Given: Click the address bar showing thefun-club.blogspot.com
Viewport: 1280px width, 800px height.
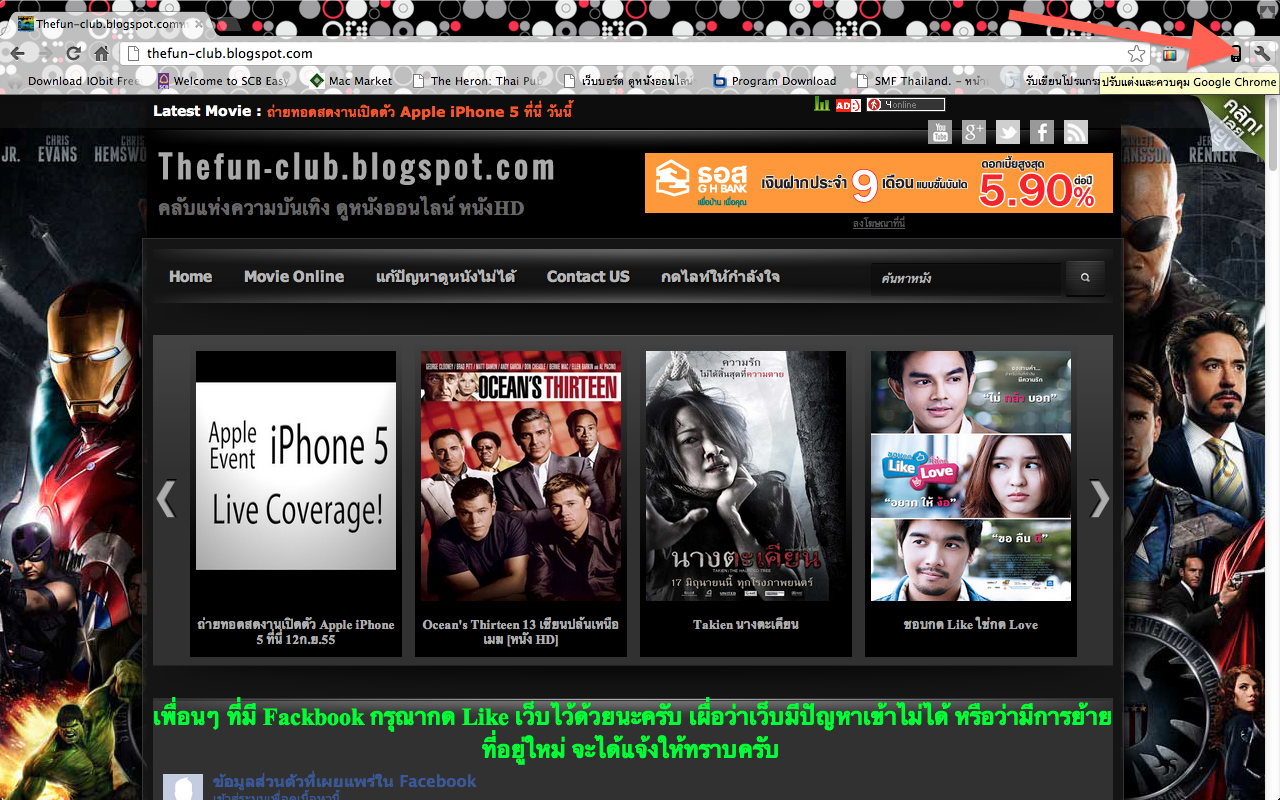Looking at the screenshot, I should coord(634,54).
